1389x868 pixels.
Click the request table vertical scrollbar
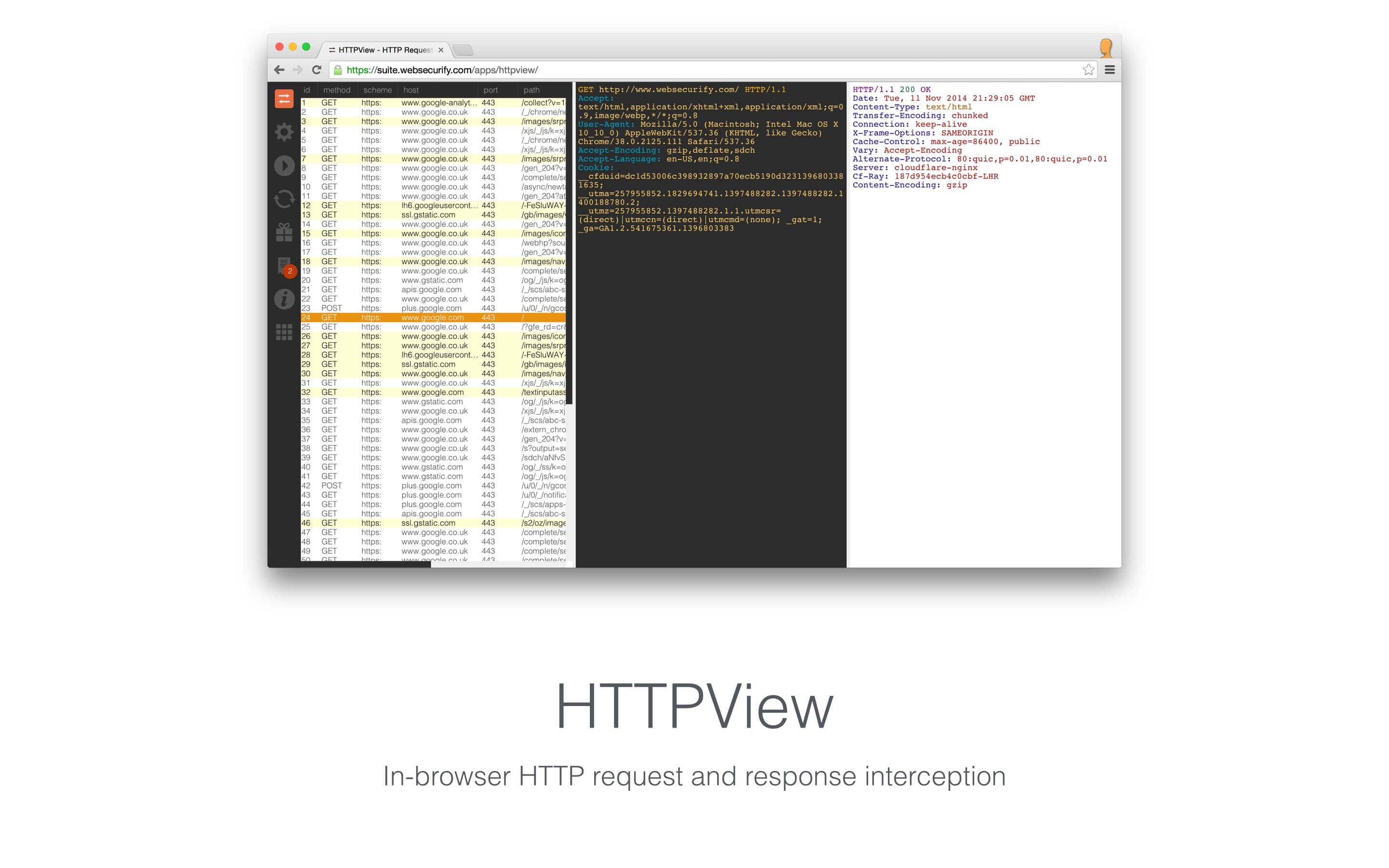pos(570,244)
